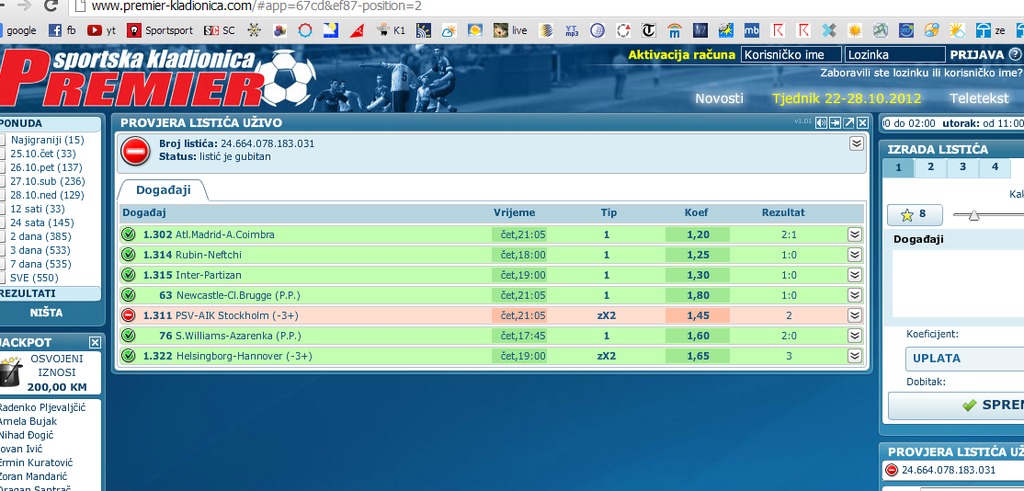The image size is (1024, 491).
Task: Click the PRIJAVA login button
Action: tap(976, 55)
